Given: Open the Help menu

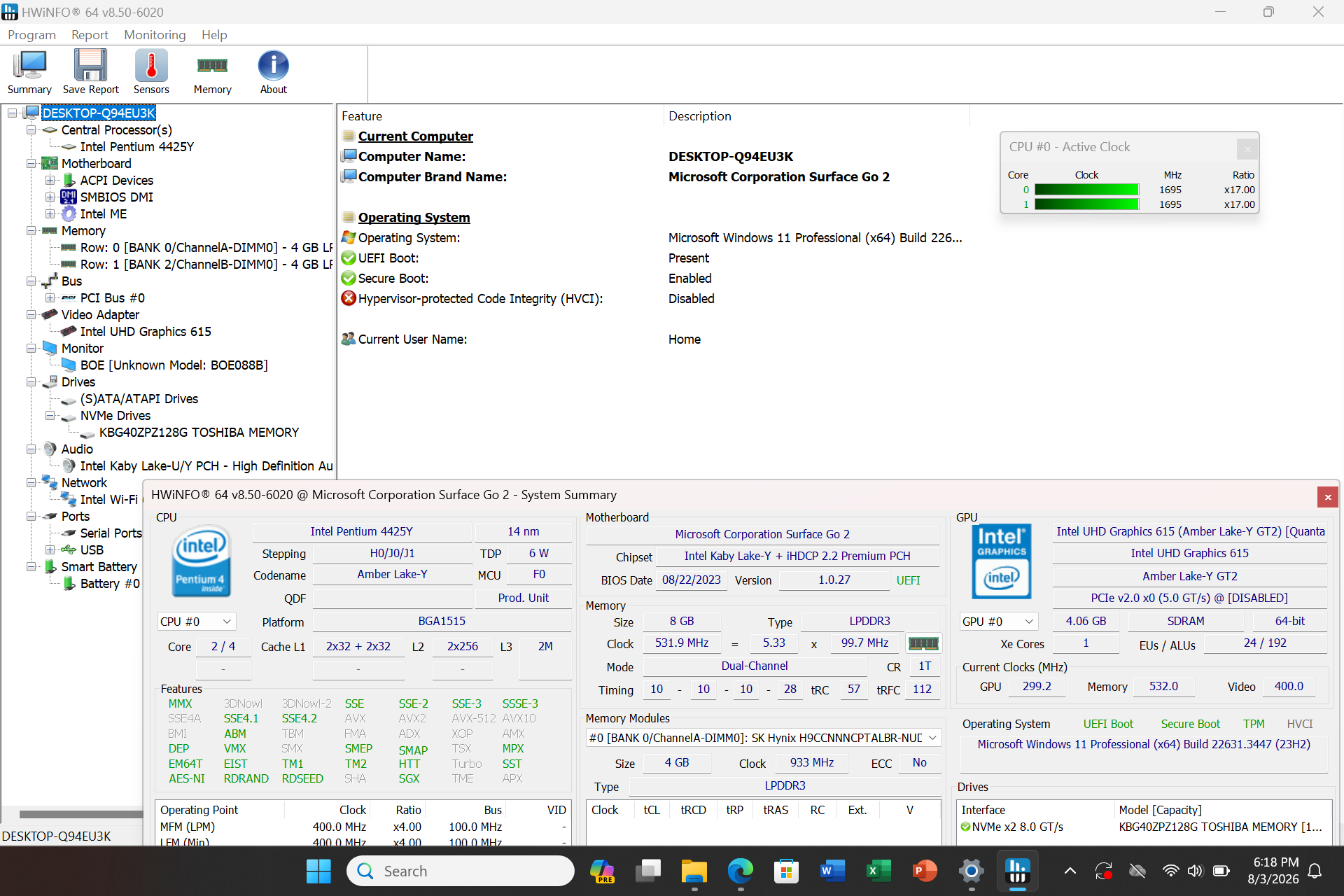Looking at the screenshot, I should (x=214, y=35).
